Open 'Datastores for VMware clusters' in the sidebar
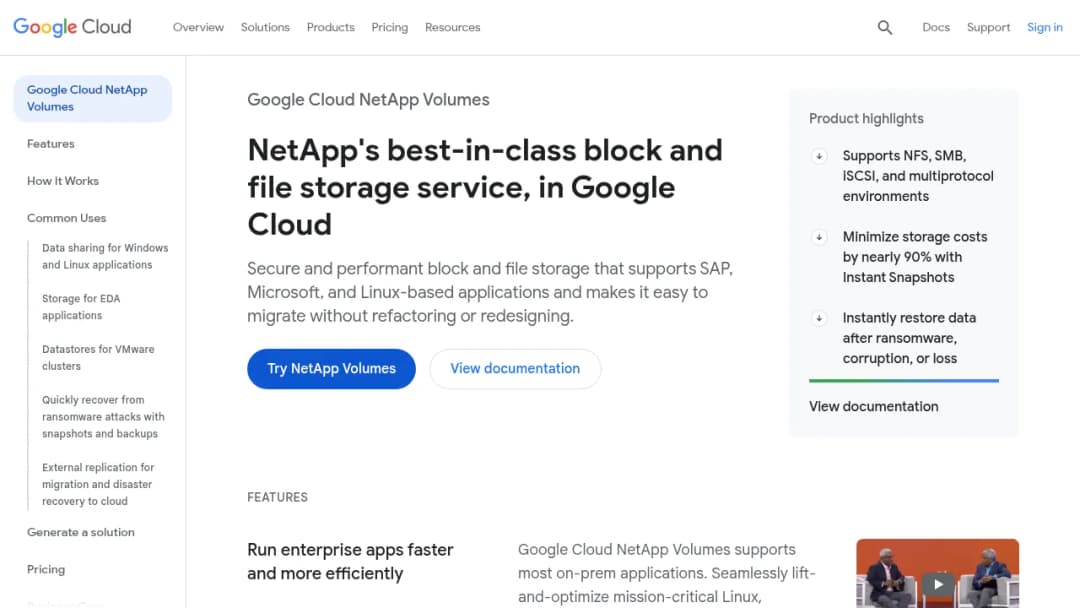The height and width of the screenshot is (608, 1080). pos(98,357)
